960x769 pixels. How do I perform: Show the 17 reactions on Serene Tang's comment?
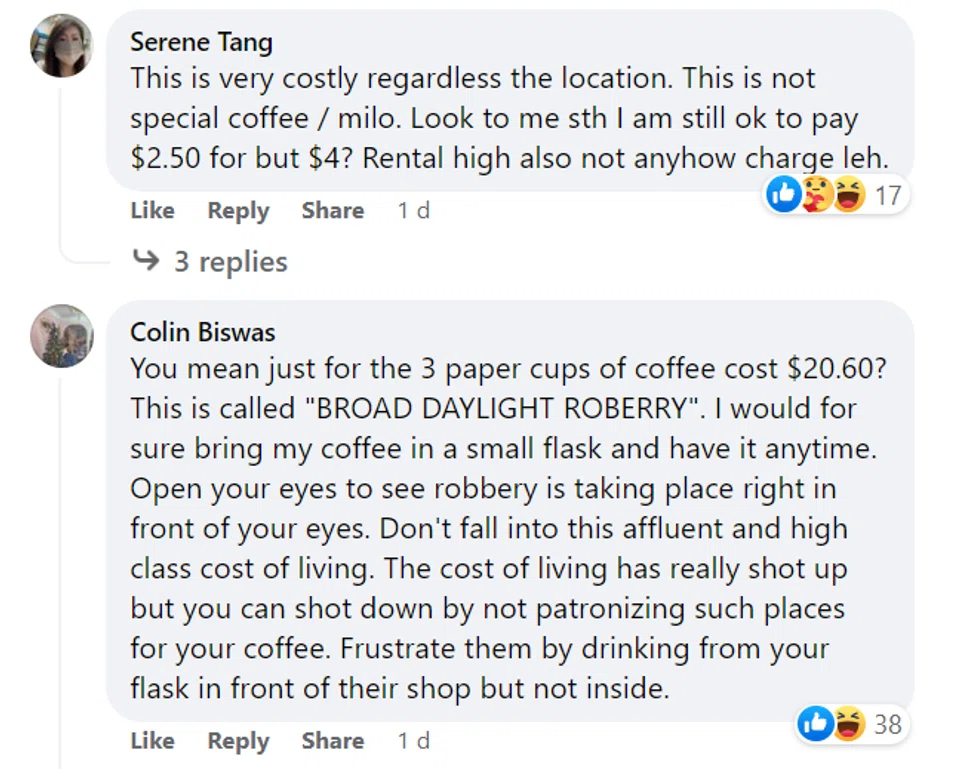point(887,196)
